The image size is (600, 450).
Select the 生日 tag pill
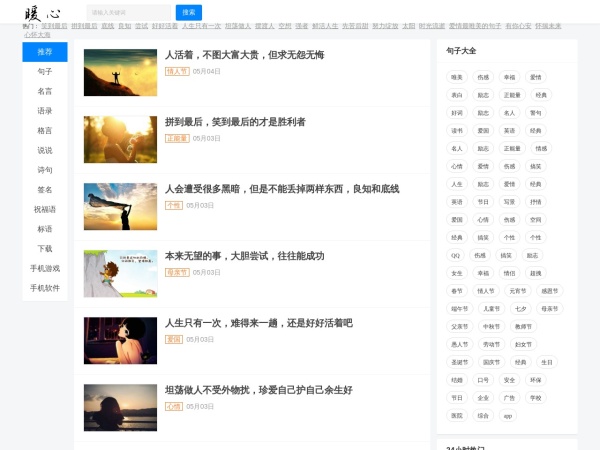(547, 362)
